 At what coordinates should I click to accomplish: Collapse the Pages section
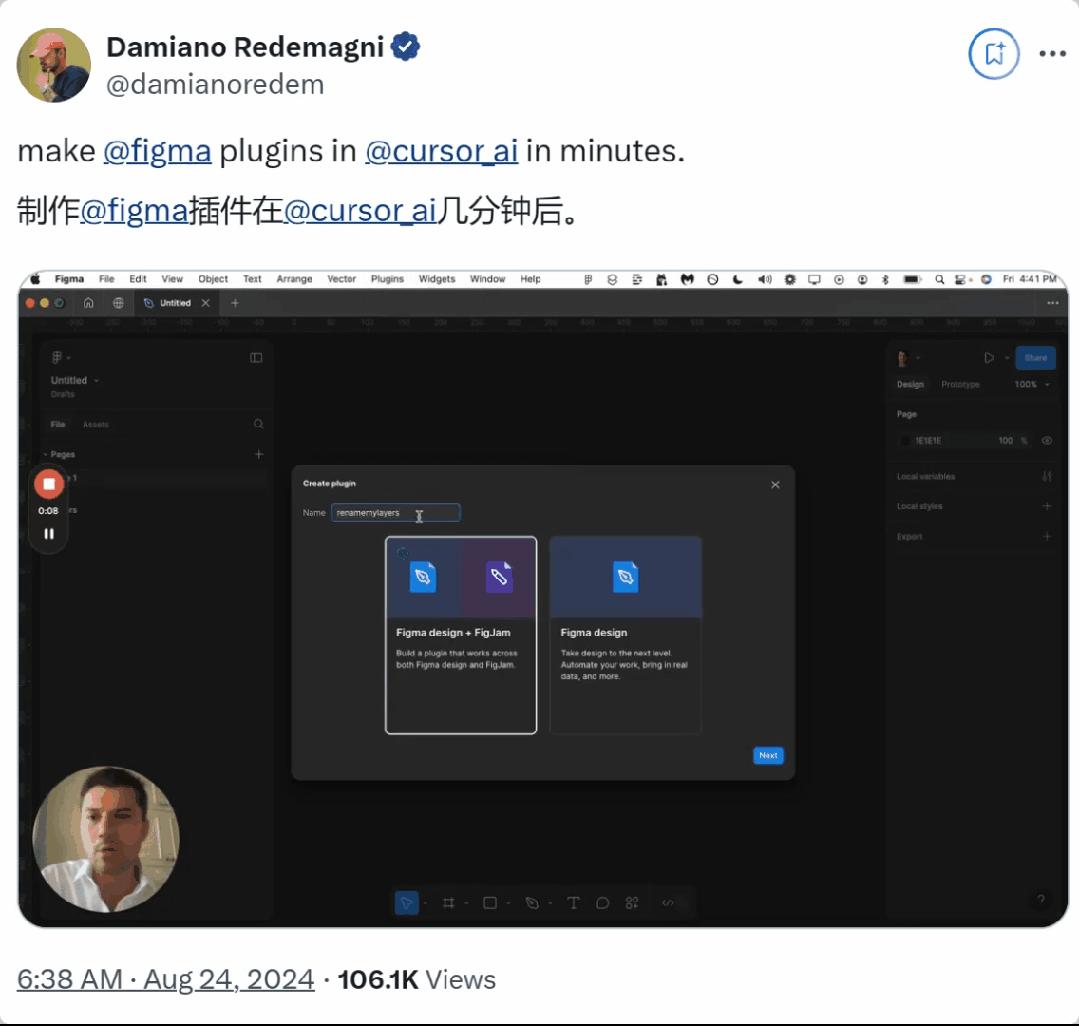(x=46, y=455)
